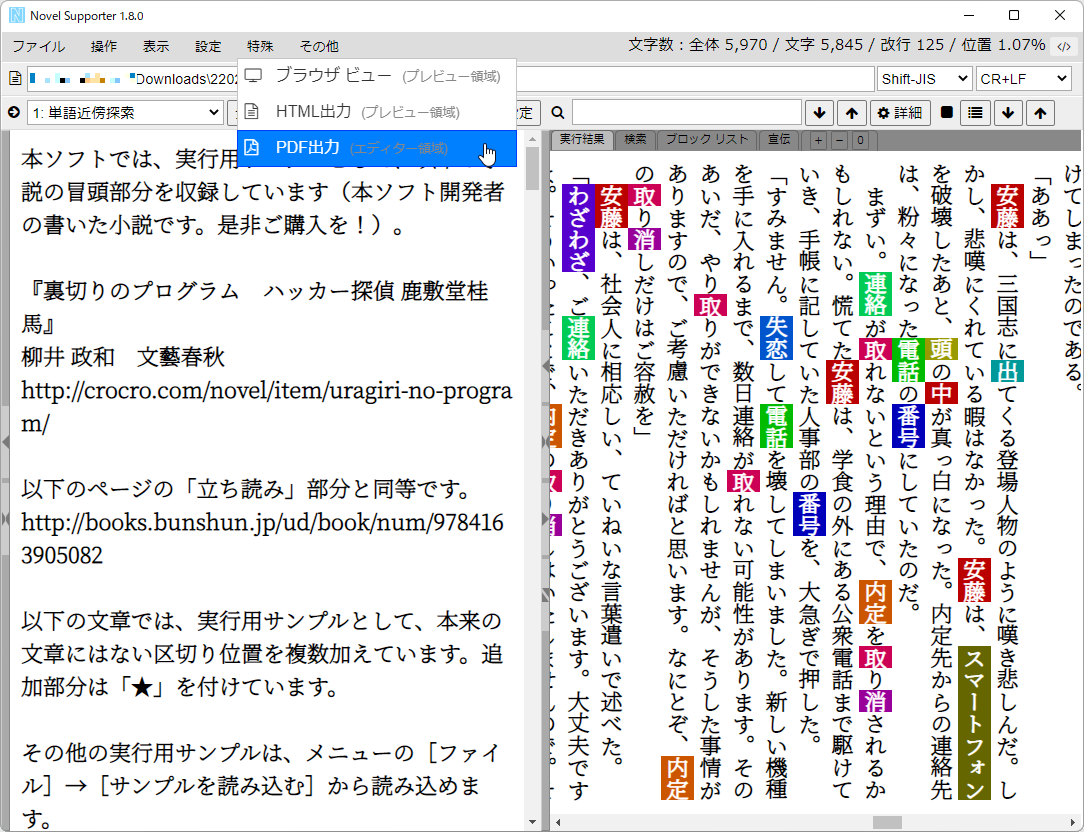The image size is (1084, 832).
Task: Reset zoom with the 0 button
Action: 861,140
